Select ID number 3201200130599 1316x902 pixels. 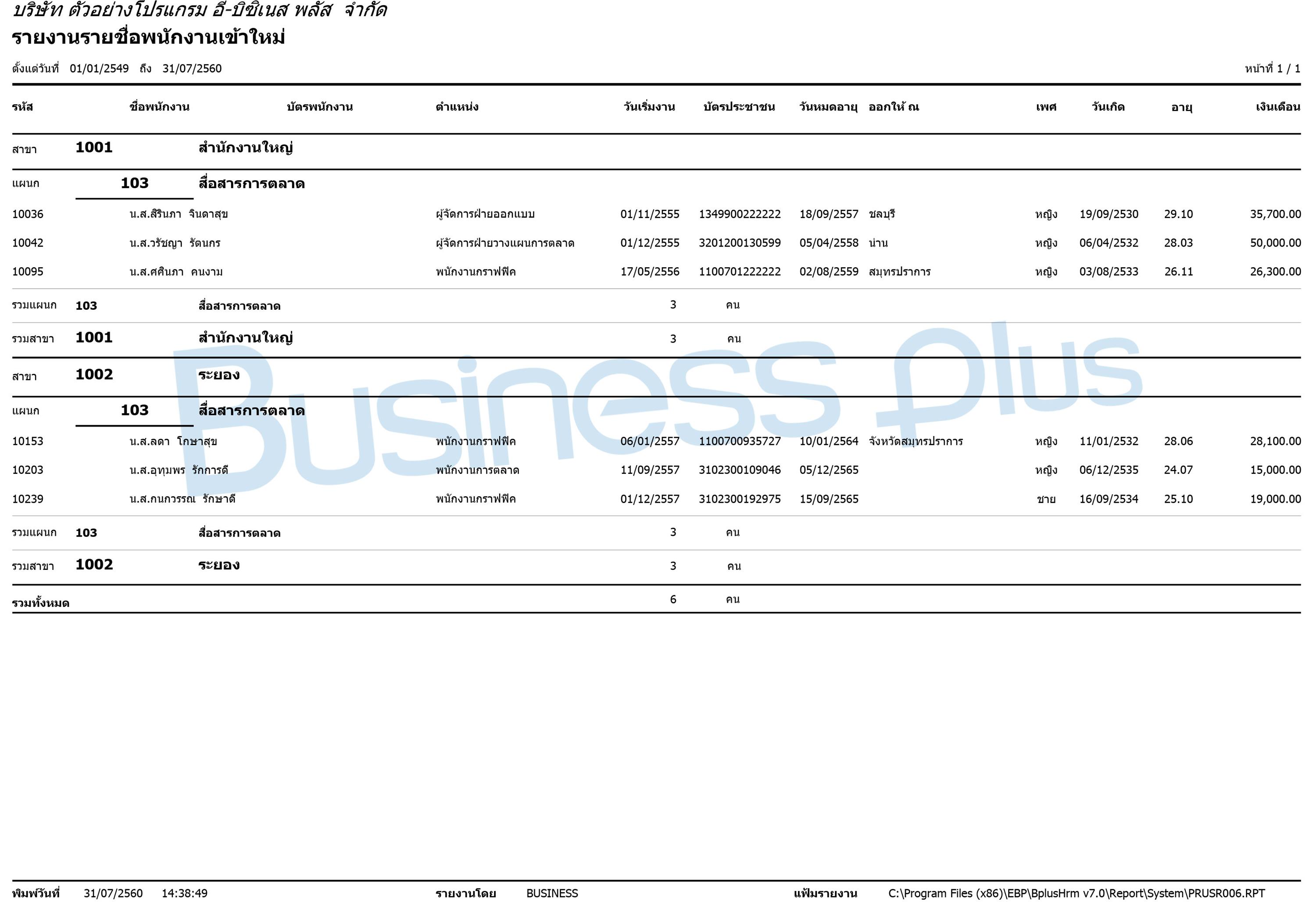[x=740, y=243]
